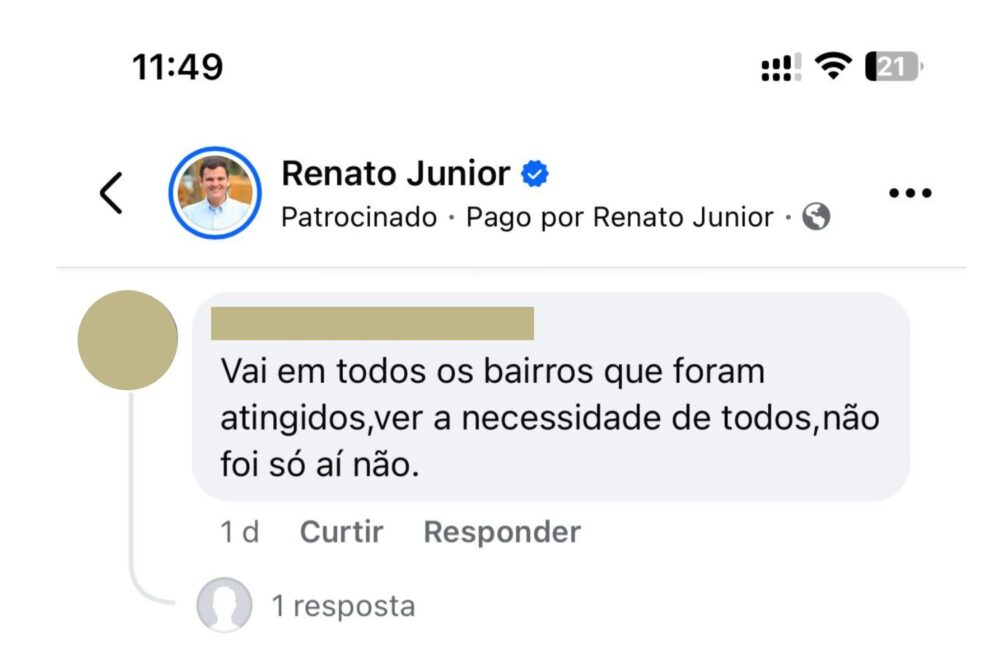1000x667 pixels.
Task: Tap the gray reply author avatar icon
Action: coord(224,605)
